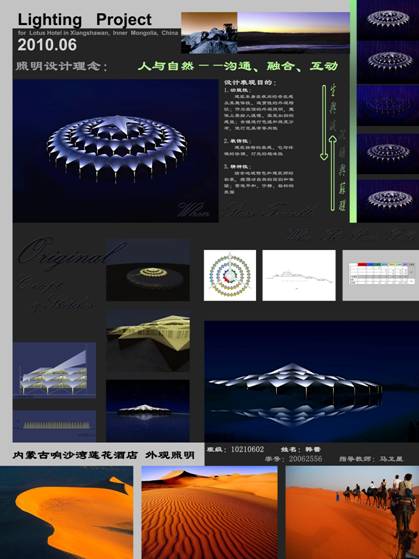Select the circular colored plan diagram

[x=230, y=275]
